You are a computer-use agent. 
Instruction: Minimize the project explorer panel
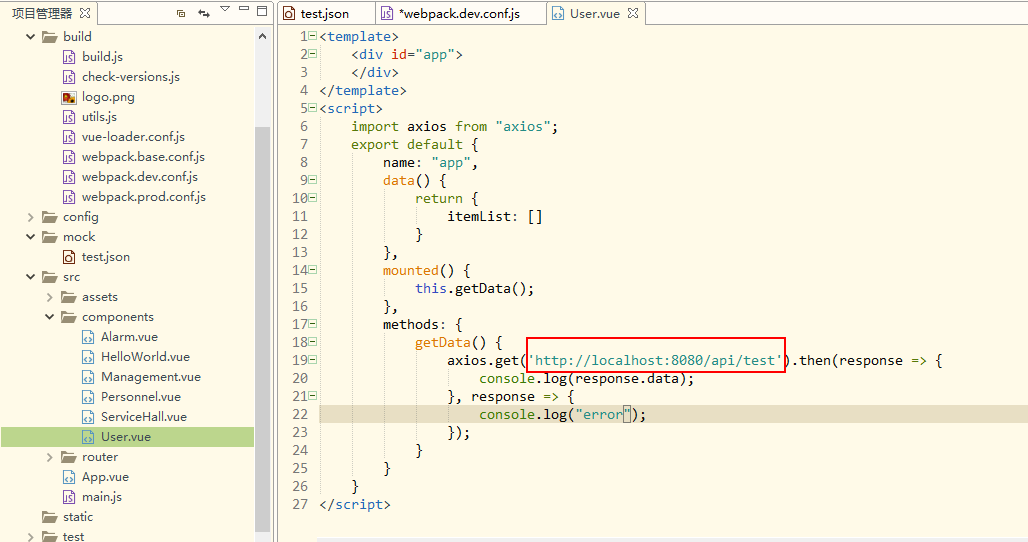coord(244,9)
